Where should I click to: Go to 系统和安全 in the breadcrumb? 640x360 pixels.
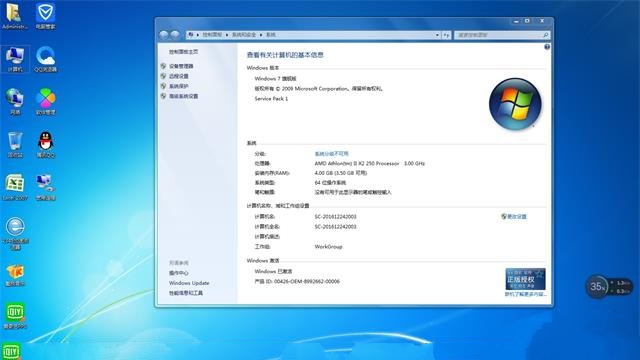244,35
